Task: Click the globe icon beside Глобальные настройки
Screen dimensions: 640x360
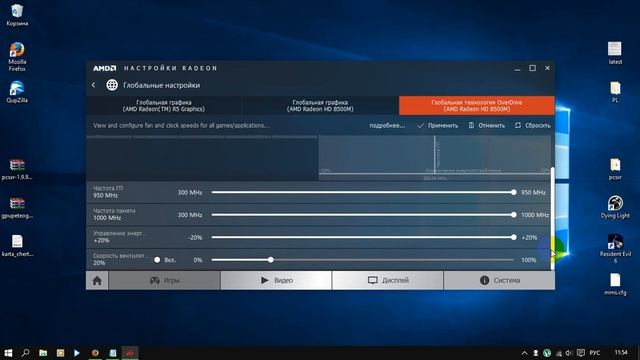Action: tap(112, 85)
